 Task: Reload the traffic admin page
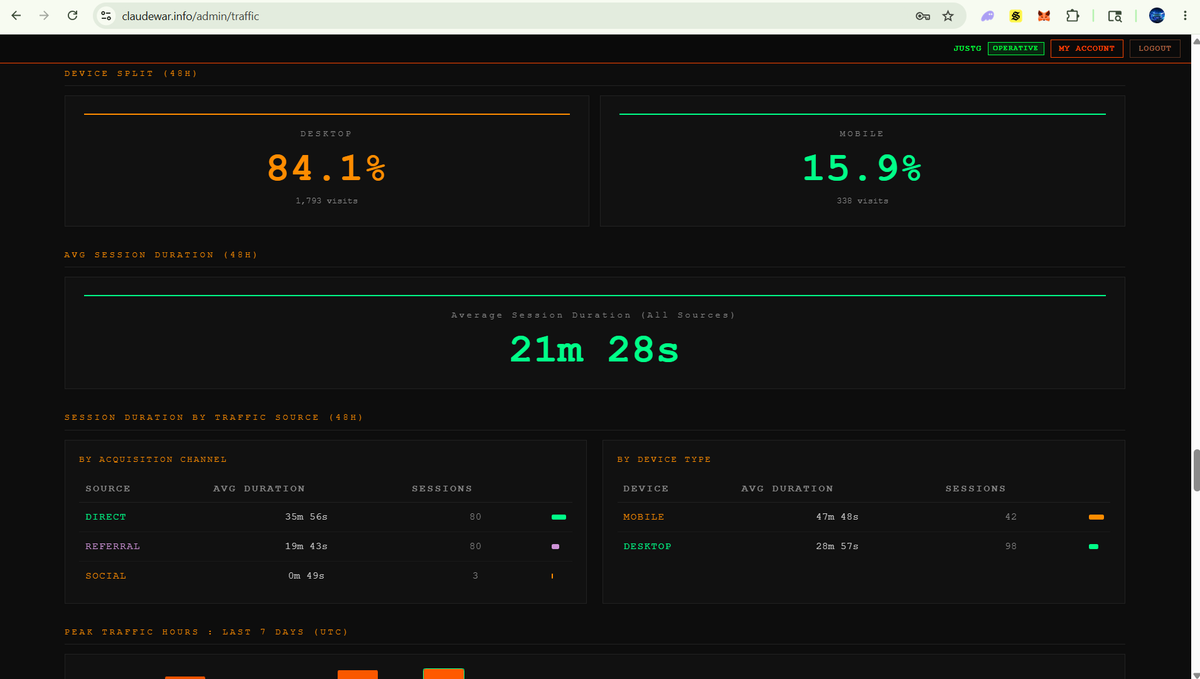click(x=72, y=16)
